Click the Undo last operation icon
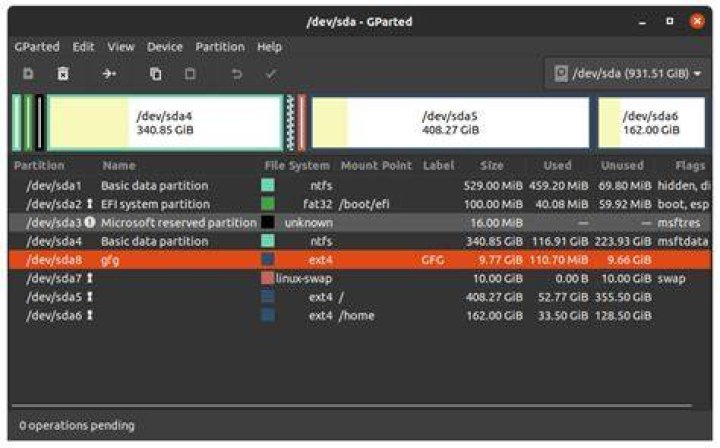Viewport: 720px width, 448px height. (x=236, y=73)
